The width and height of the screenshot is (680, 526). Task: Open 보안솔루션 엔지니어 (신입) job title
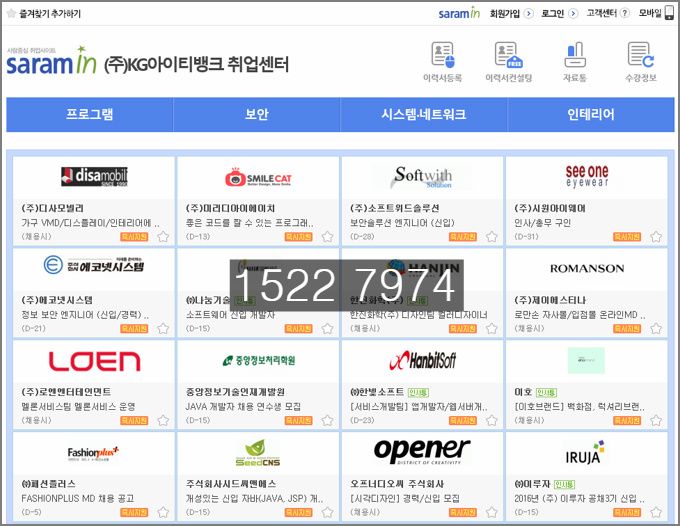tap(402, 223)
